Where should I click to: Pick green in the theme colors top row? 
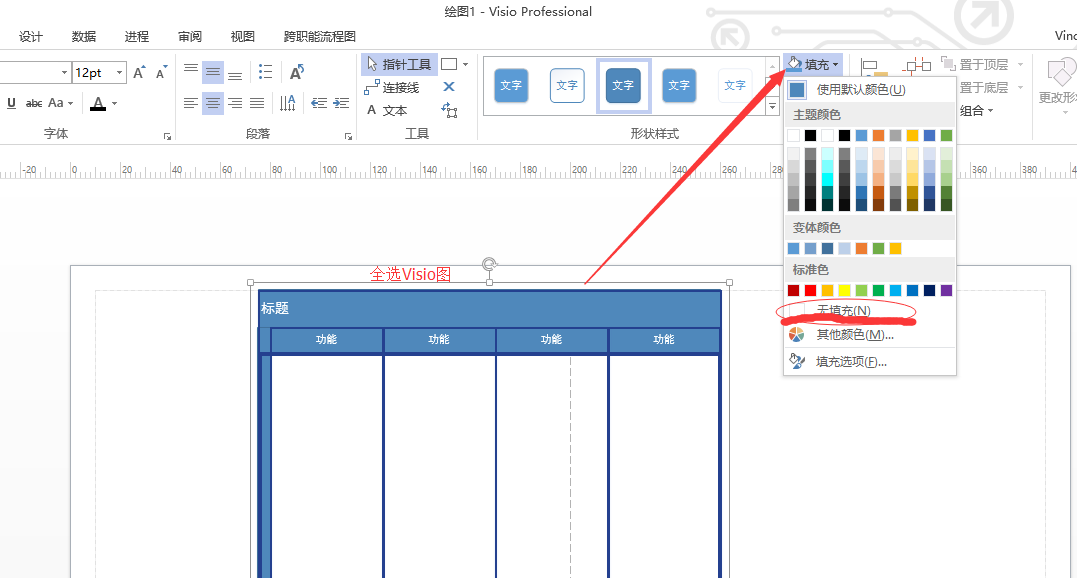click(946, 135)
